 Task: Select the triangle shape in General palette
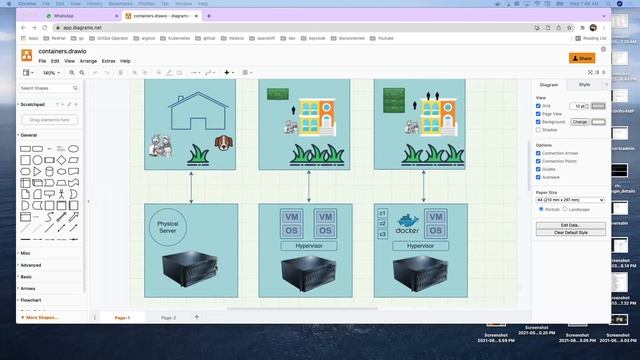37,171
